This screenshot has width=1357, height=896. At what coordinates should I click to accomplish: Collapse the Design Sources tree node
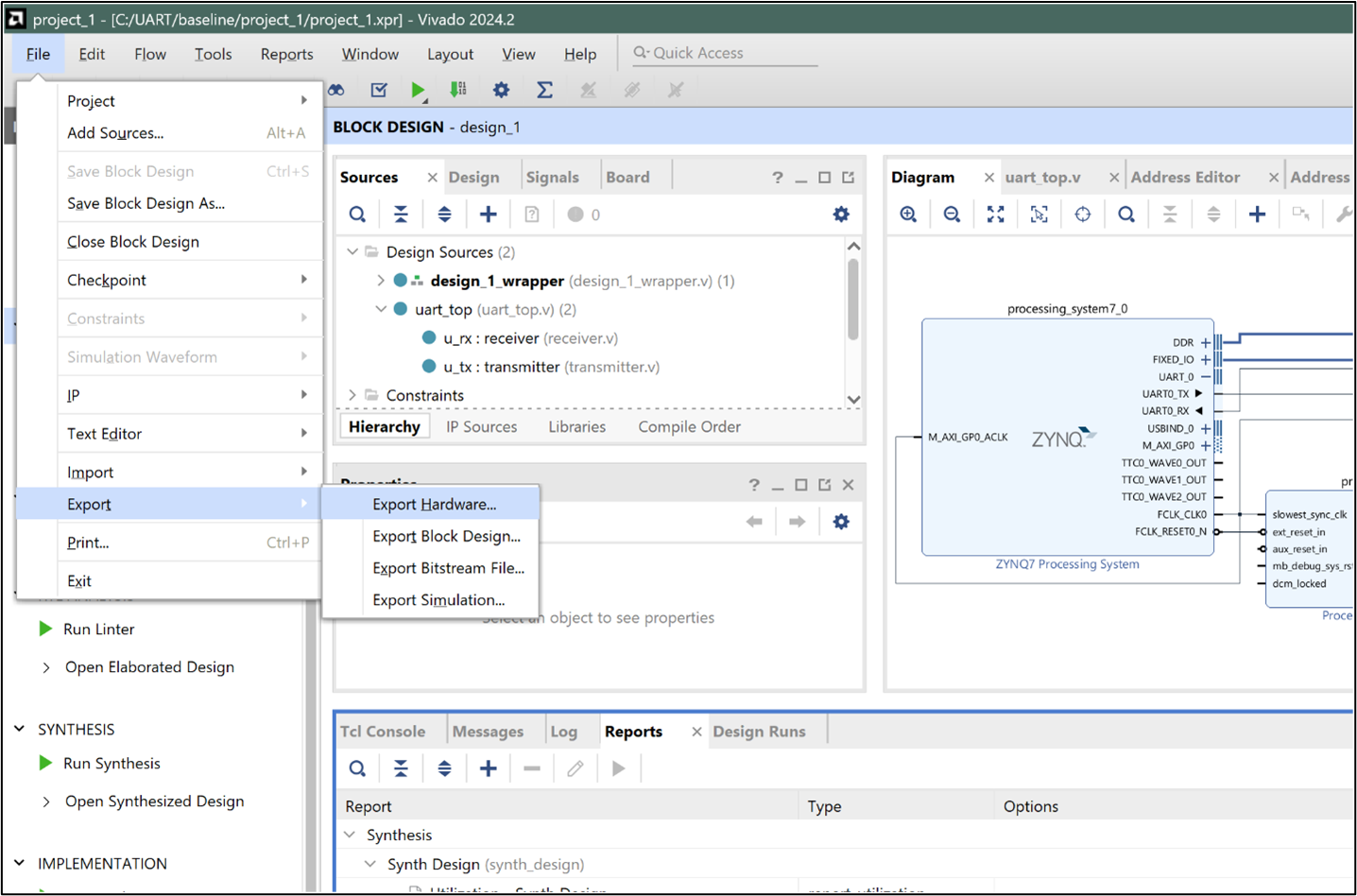pos(352,251)
